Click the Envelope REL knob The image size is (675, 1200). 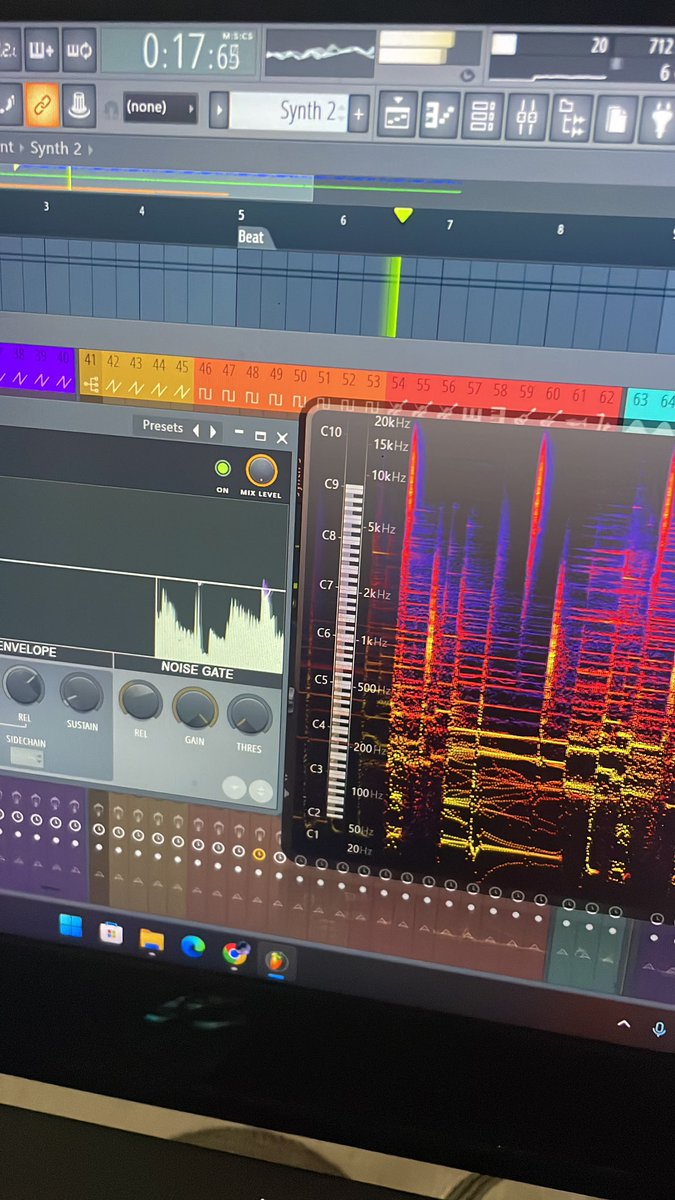22,686
